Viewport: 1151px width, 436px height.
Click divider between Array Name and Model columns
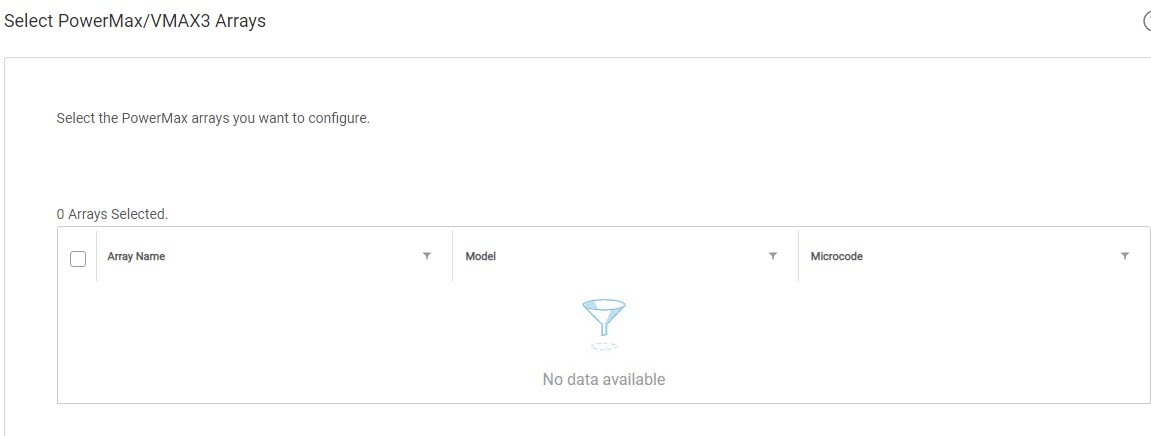tap(452, 257)
